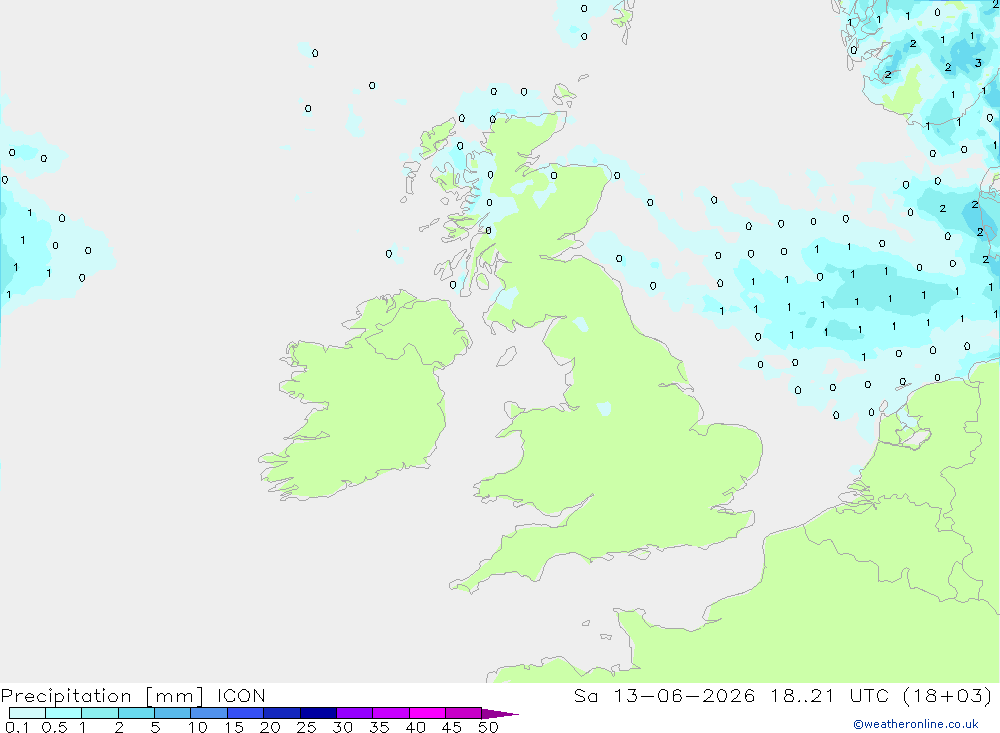Open the ©weatheronline.co.uk link
Screen dimensions: 1000x733
click(x=916, y=724)
